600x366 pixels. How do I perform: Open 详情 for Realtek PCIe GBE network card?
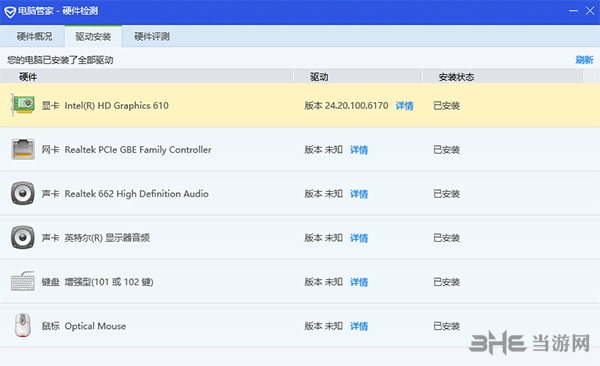359,150
